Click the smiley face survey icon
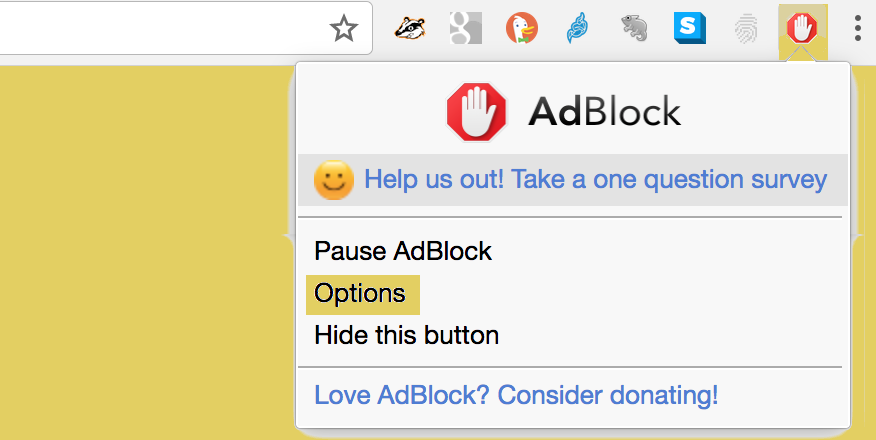This screenshot has height=440, width=876. pyautogui.click(x=333, y=180)
